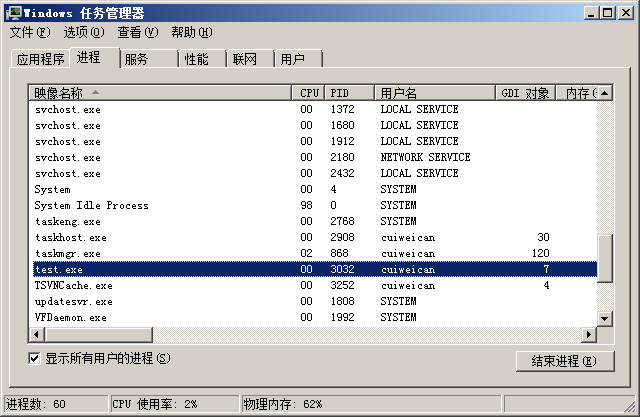Click the CPU 使用率: 2% status entry

coord(175,404)
